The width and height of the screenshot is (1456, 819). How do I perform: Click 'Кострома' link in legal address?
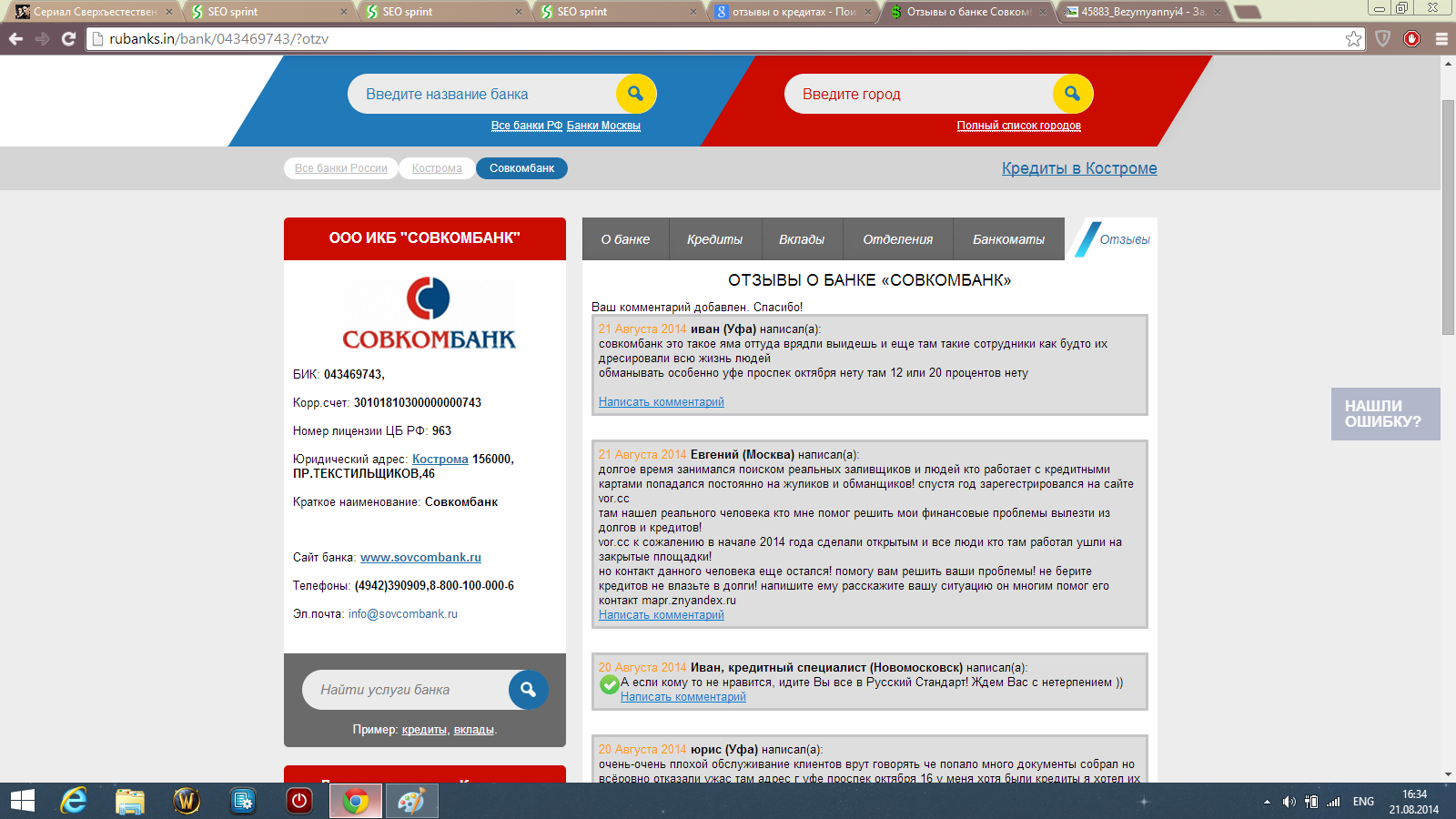(440, 460)
